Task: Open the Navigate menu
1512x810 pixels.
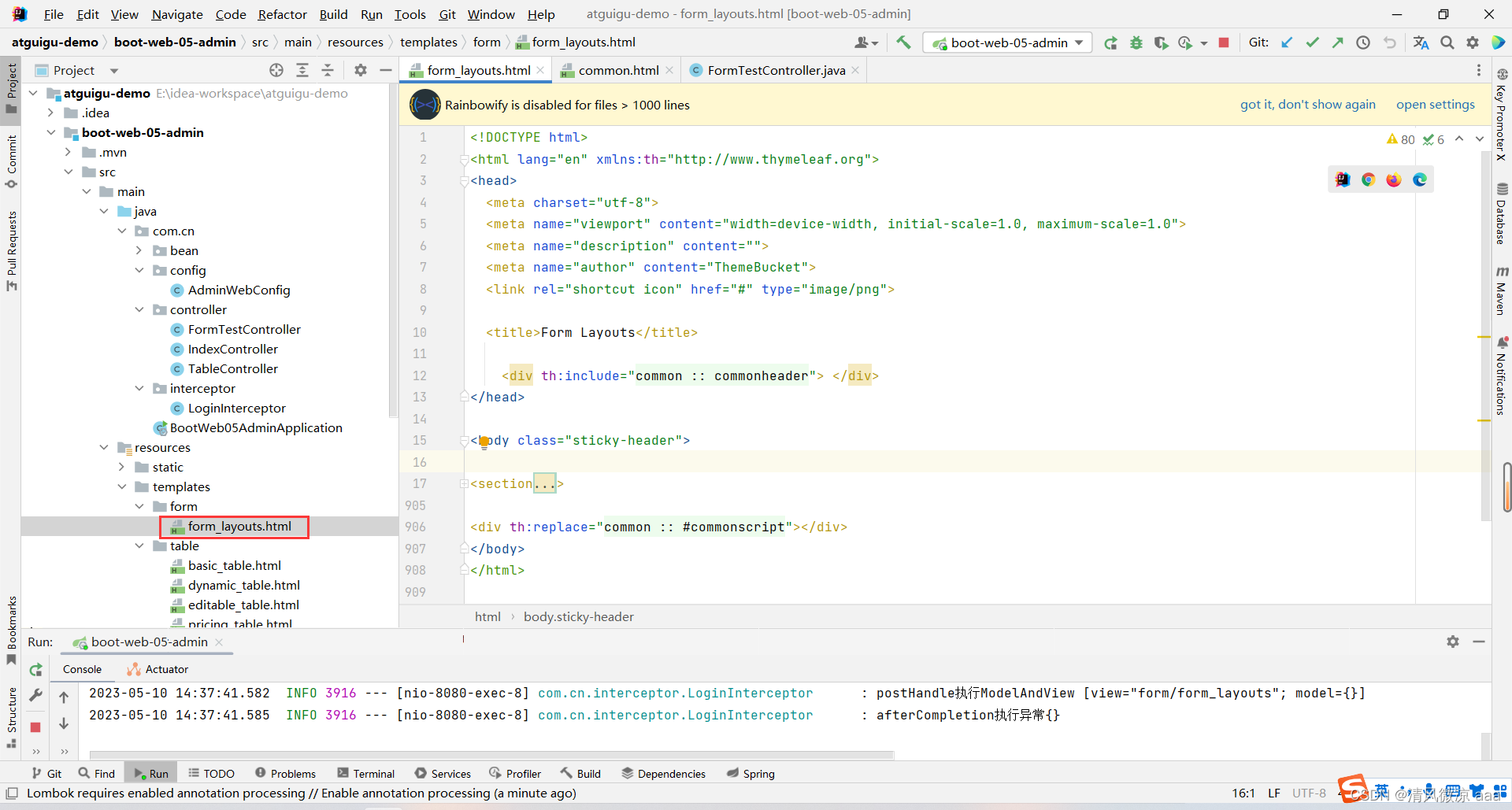Action: (177, 14)
